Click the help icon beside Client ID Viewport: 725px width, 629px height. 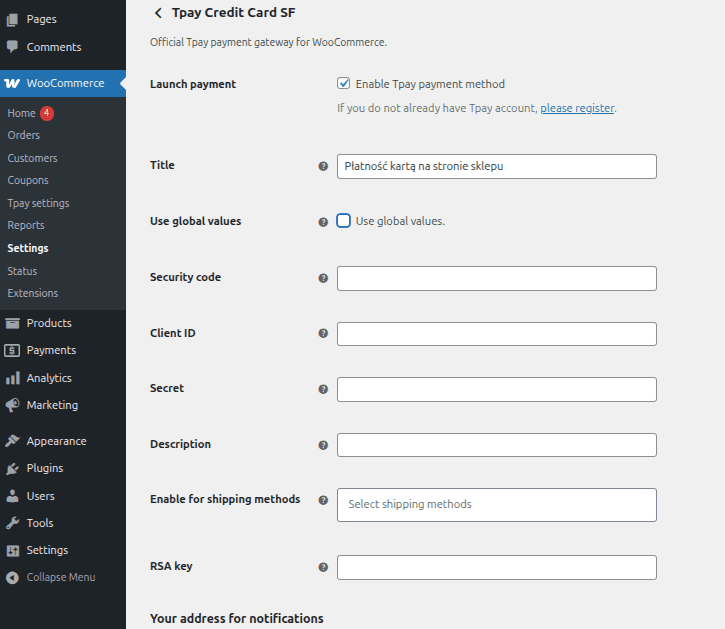coord(323,334)
